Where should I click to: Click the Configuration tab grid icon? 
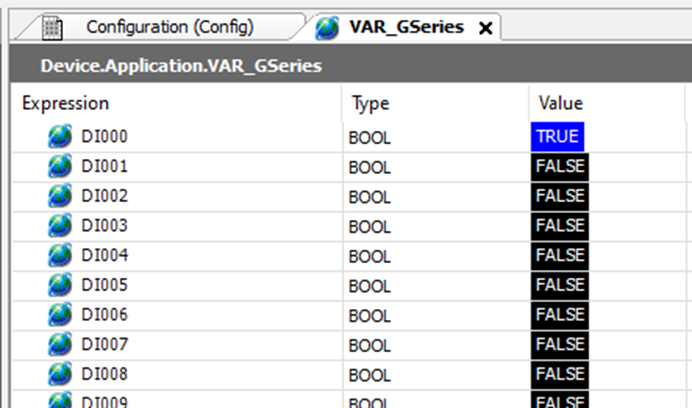[x=52, y=28]
